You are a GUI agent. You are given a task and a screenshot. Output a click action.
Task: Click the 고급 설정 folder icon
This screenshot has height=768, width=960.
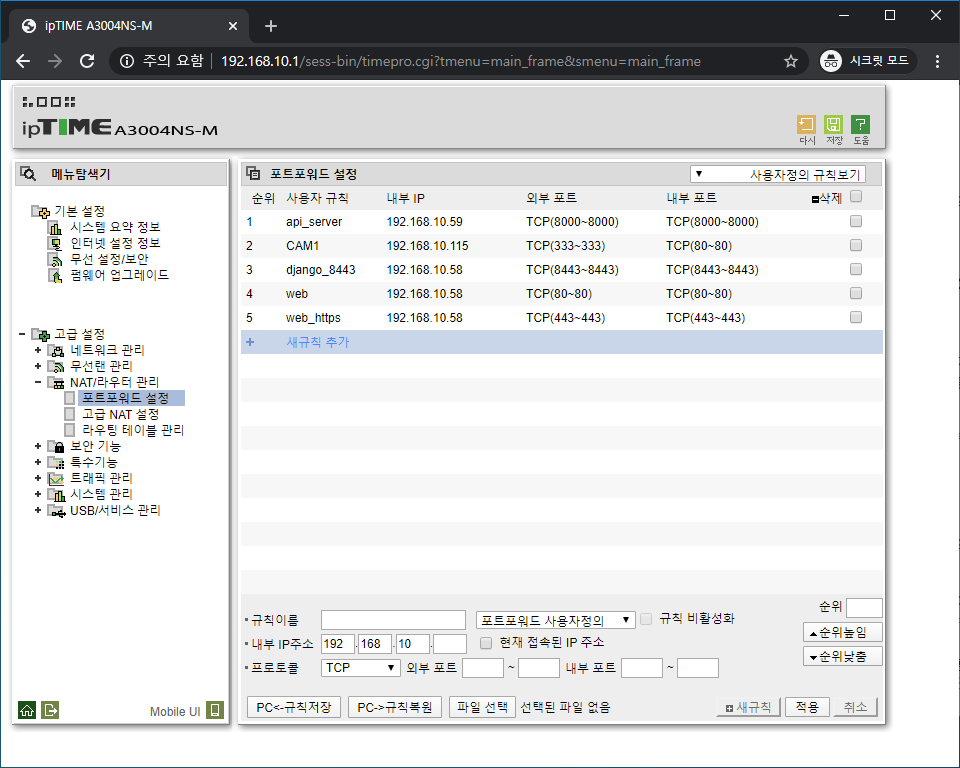41,334
